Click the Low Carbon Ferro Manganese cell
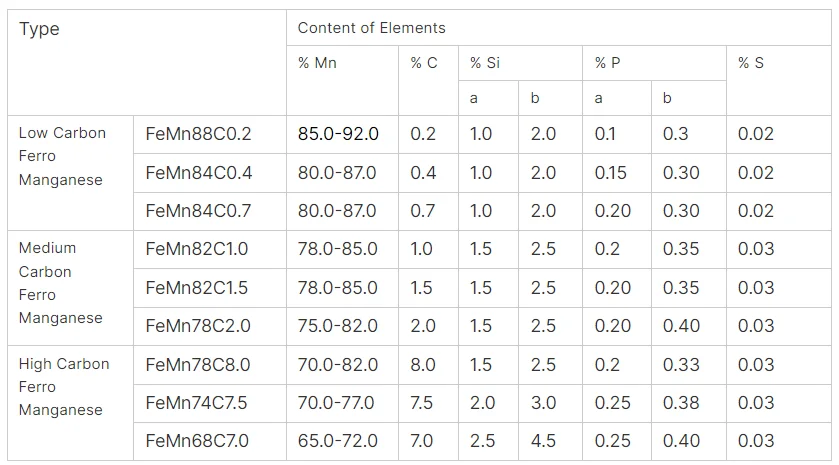Image resolution: width=839 pixels, height=465 pixels. tap(62, 156)
